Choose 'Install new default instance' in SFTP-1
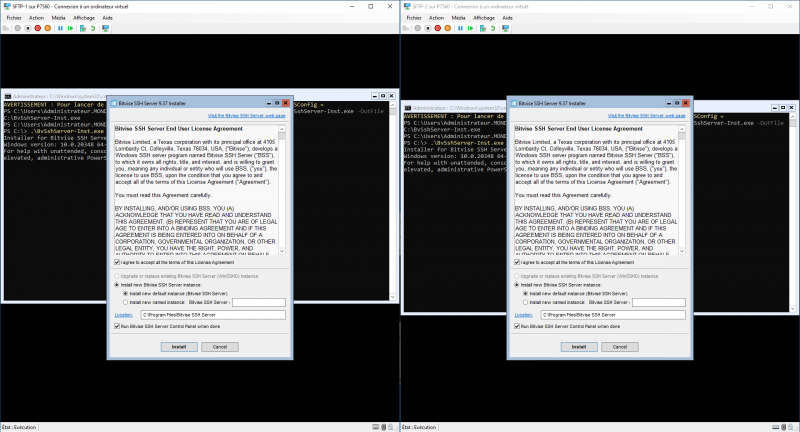 pos(126,294)
